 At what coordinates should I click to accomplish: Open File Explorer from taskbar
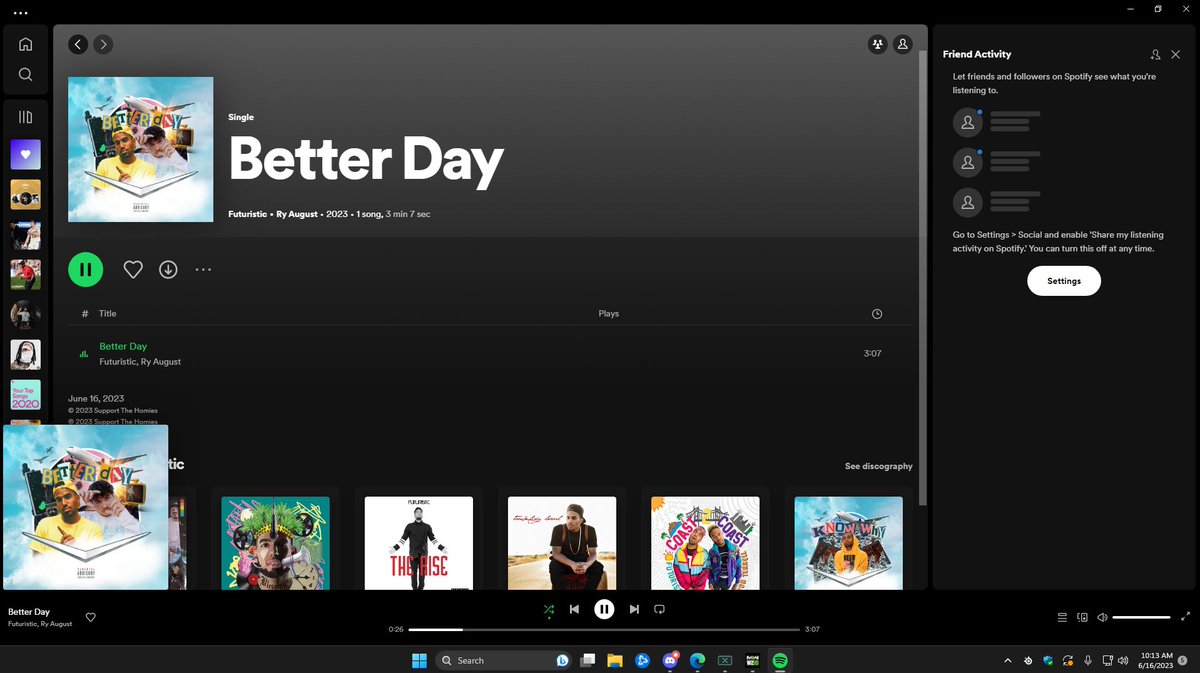tap(615, 660)
